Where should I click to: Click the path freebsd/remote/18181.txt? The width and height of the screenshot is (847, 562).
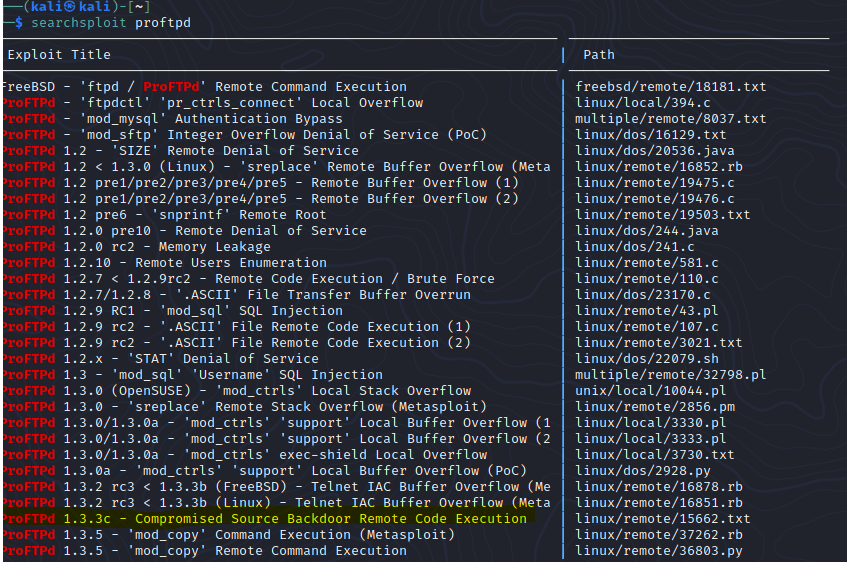click(670, 87)
